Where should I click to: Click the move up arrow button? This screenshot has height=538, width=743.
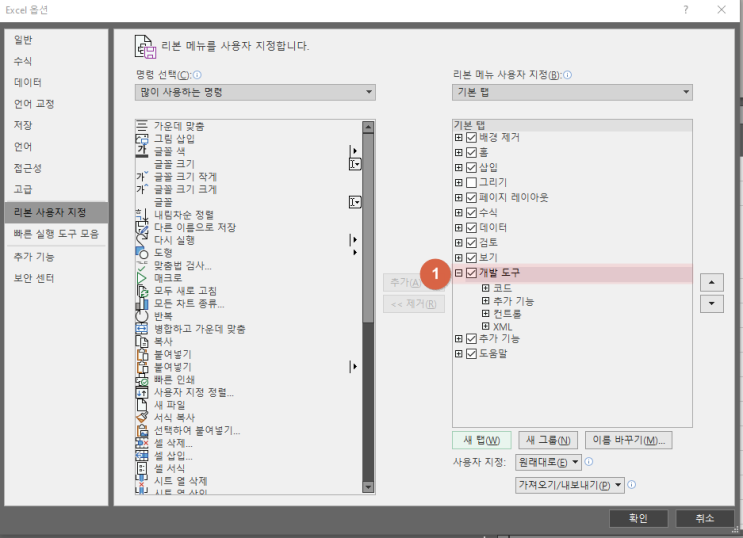coord(712,283)
